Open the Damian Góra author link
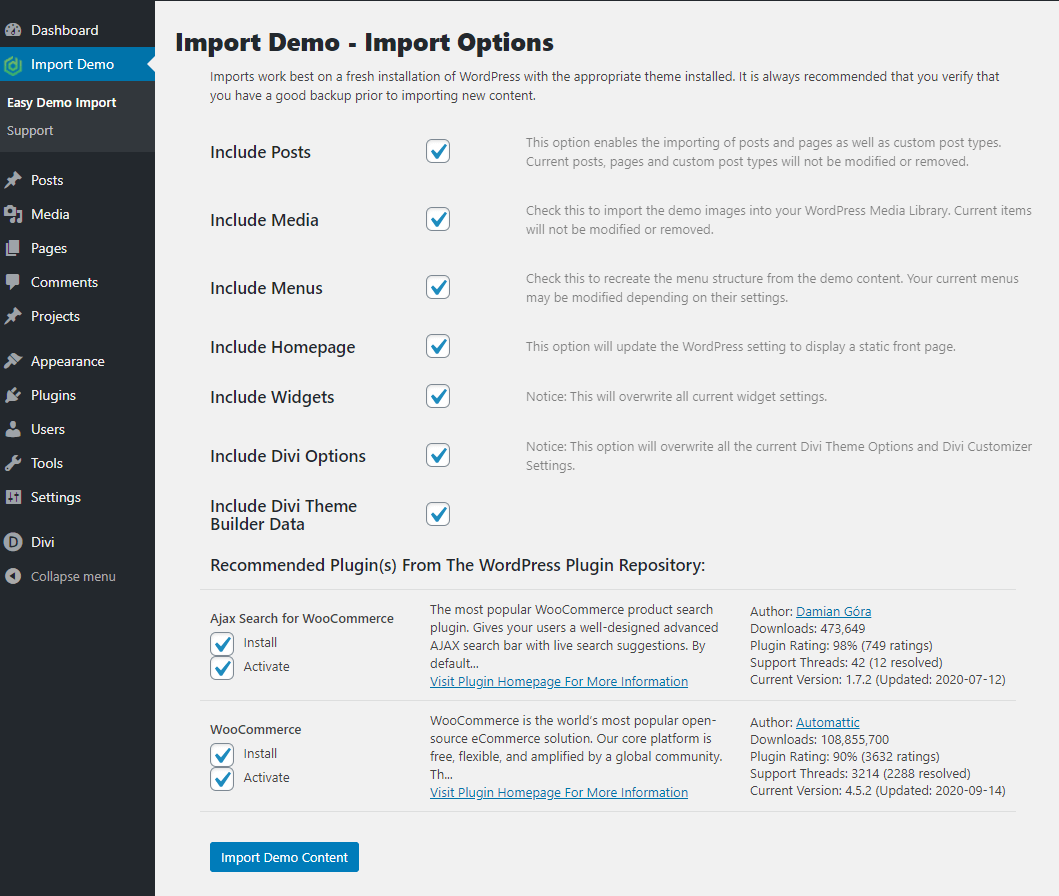This screenshot has width=1059, height=896. coord(833,611)
